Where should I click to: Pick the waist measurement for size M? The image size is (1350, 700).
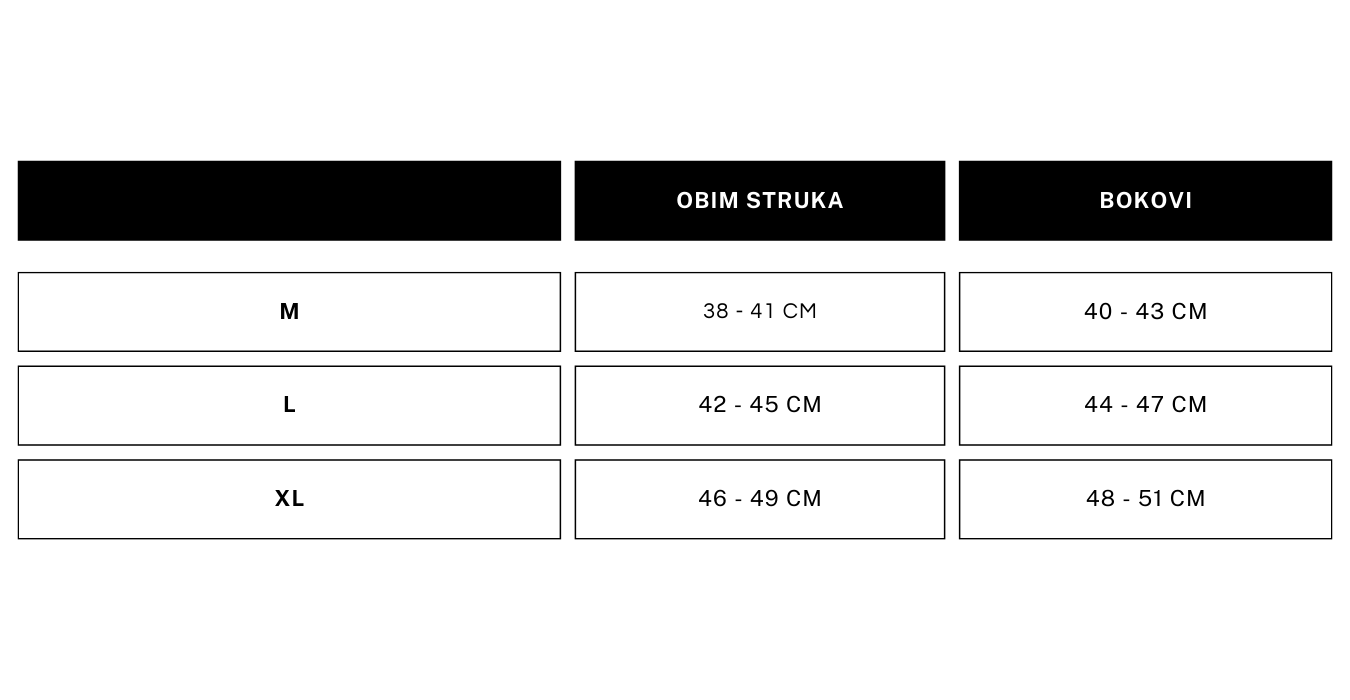(760, 312)
